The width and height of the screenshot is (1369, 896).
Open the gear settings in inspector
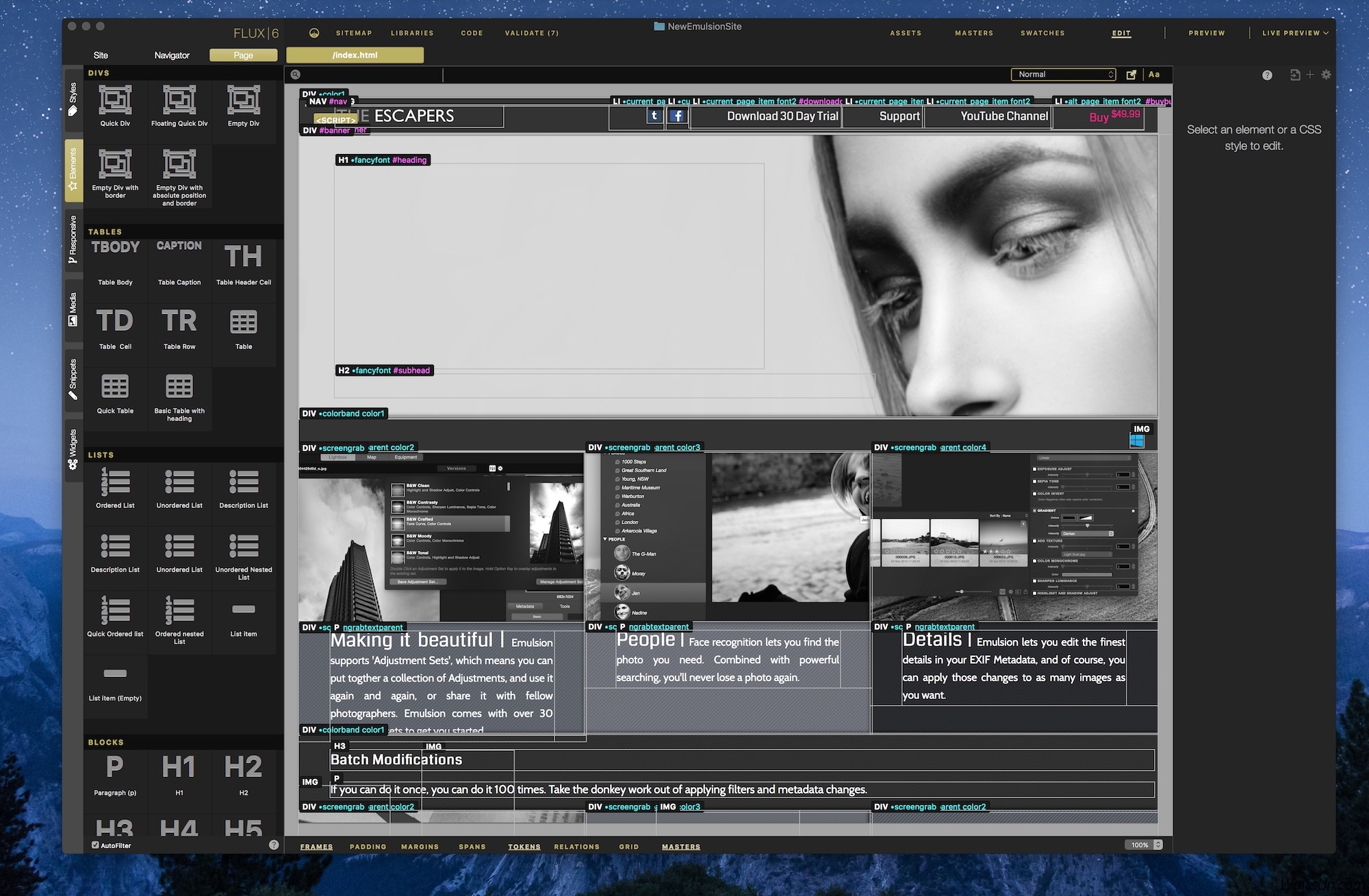coord(1326,75)
